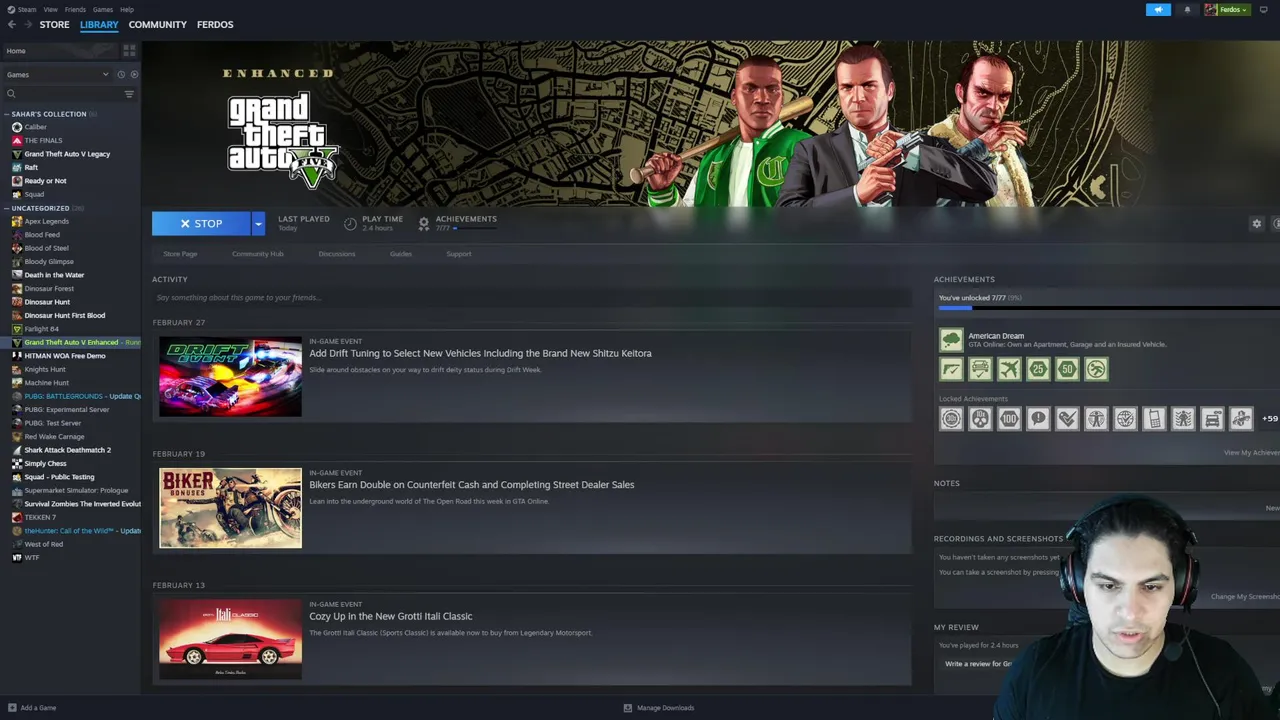Open the dropdown arrow beside STOP
1280x720 pixels.
[x=258, y=224]
